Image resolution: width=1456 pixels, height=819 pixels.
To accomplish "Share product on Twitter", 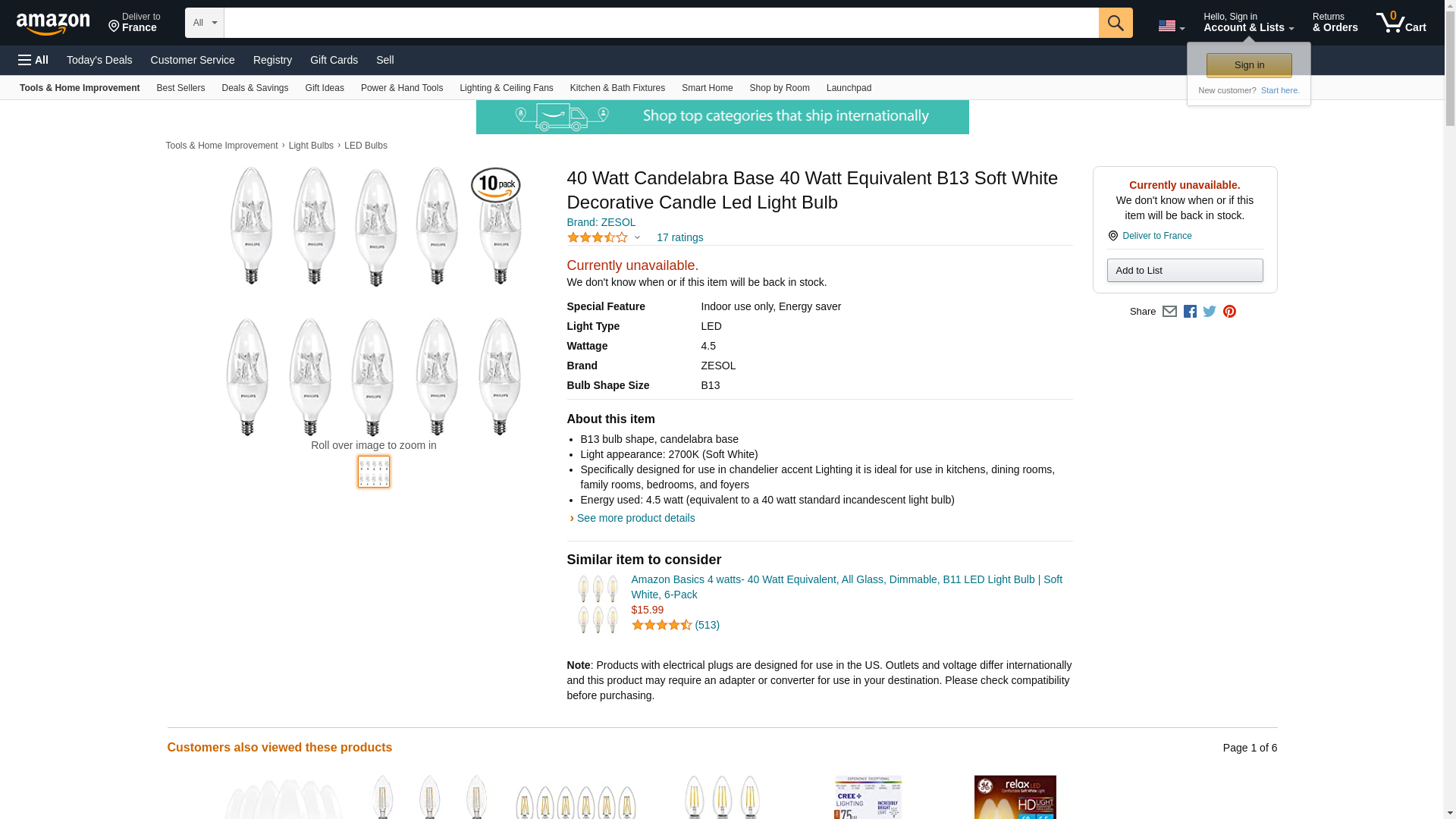I will pyautogui.click(x=1210, y=312).
